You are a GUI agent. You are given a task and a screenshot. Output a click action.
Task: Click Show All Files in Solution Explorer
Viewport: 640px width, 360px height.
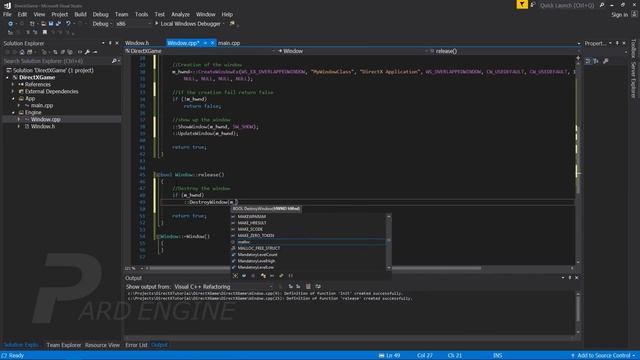[x=70, y=52]
